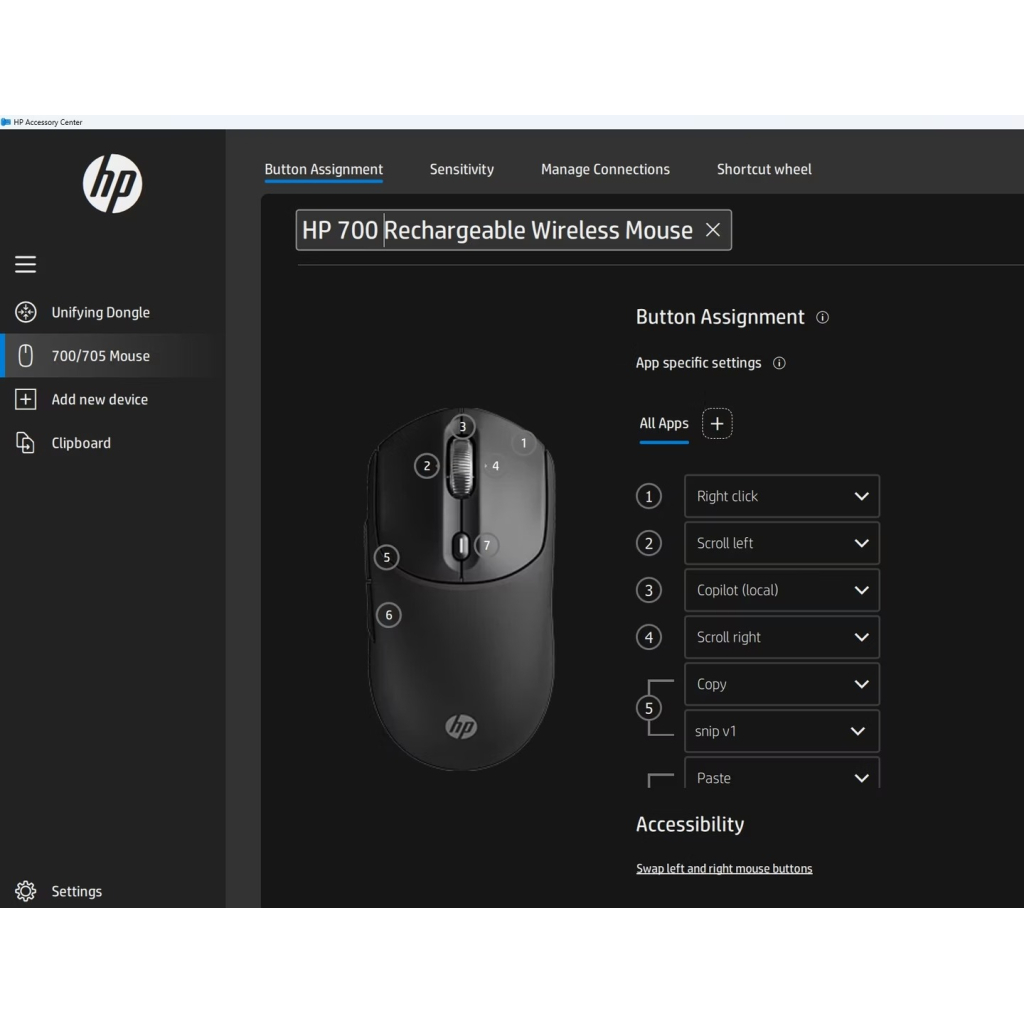The width and height of the screenshot is (1024, 1024).
Task: Click the HP logo in the sidebar
Action: pos(112,184)
